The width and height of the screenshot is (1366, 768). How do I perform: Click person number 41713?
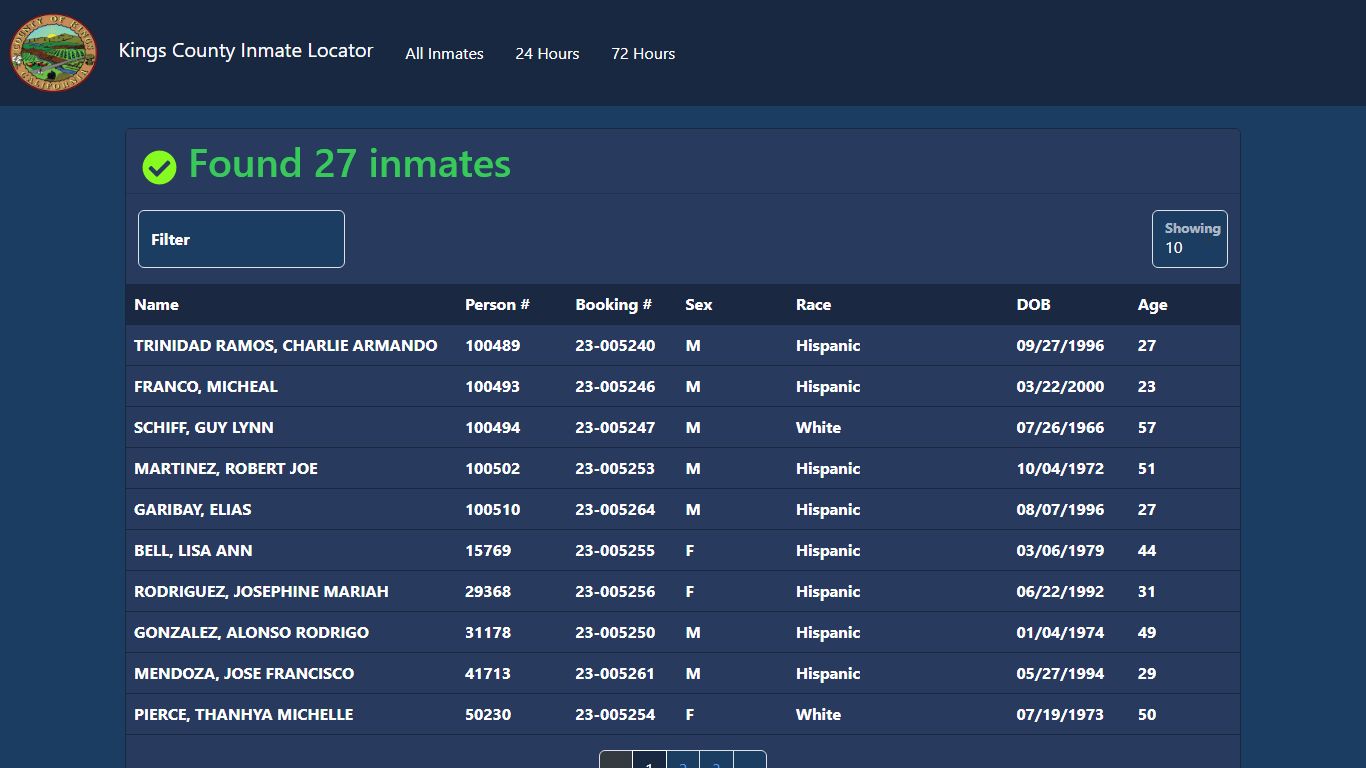pos(488,674)
